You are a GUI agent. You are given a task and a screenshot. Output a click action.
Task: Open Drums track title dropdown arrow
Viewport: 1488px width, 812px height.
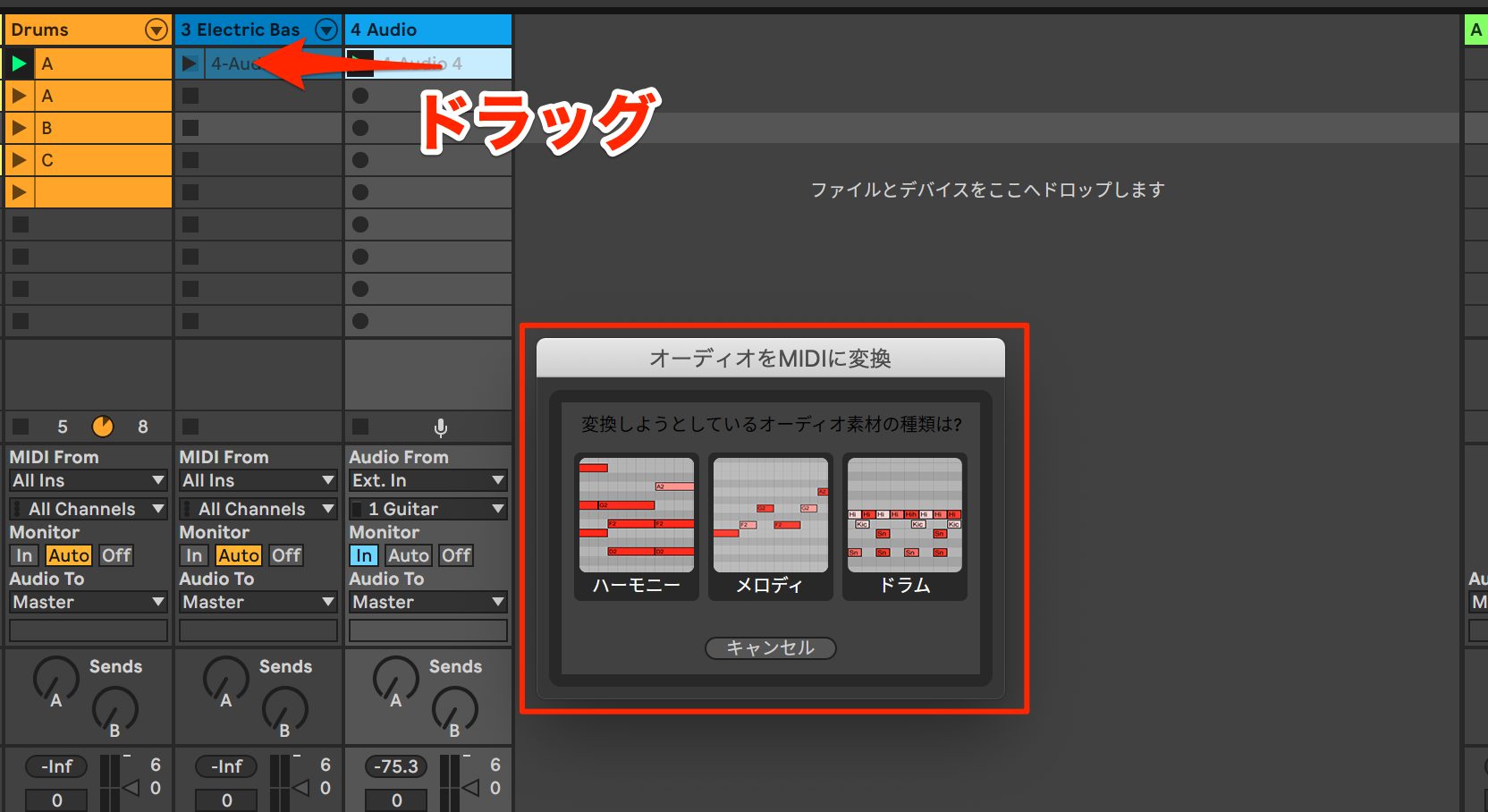pyautogui.click(x=156, y=30)
